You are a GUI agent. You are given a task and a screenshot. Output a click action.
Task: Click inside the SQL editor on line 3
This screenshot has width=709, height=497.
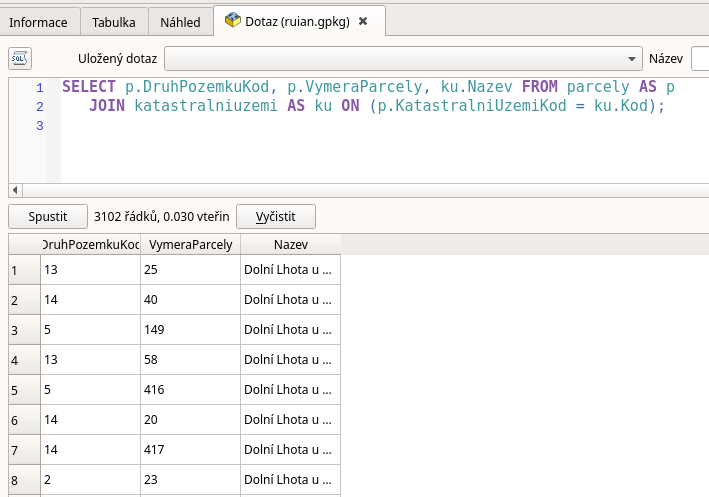pos(384,126)
